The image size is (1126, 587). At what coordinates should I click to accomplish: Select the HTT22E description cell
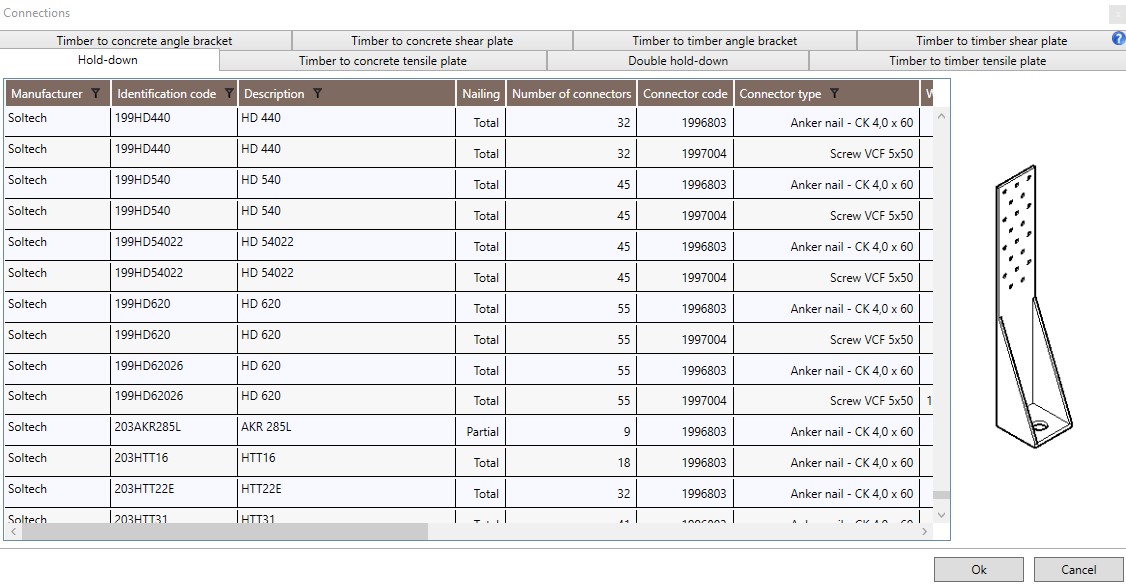pos(346,492)
